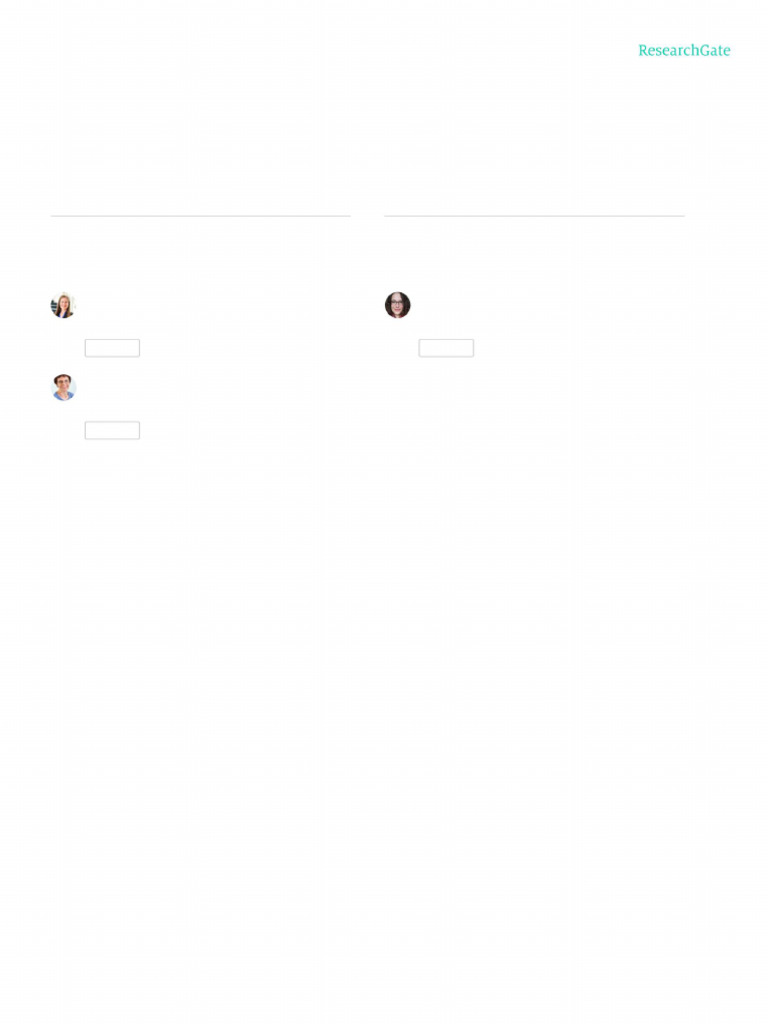
Task: Click the left gray divider line
Action: click(200, 216)
